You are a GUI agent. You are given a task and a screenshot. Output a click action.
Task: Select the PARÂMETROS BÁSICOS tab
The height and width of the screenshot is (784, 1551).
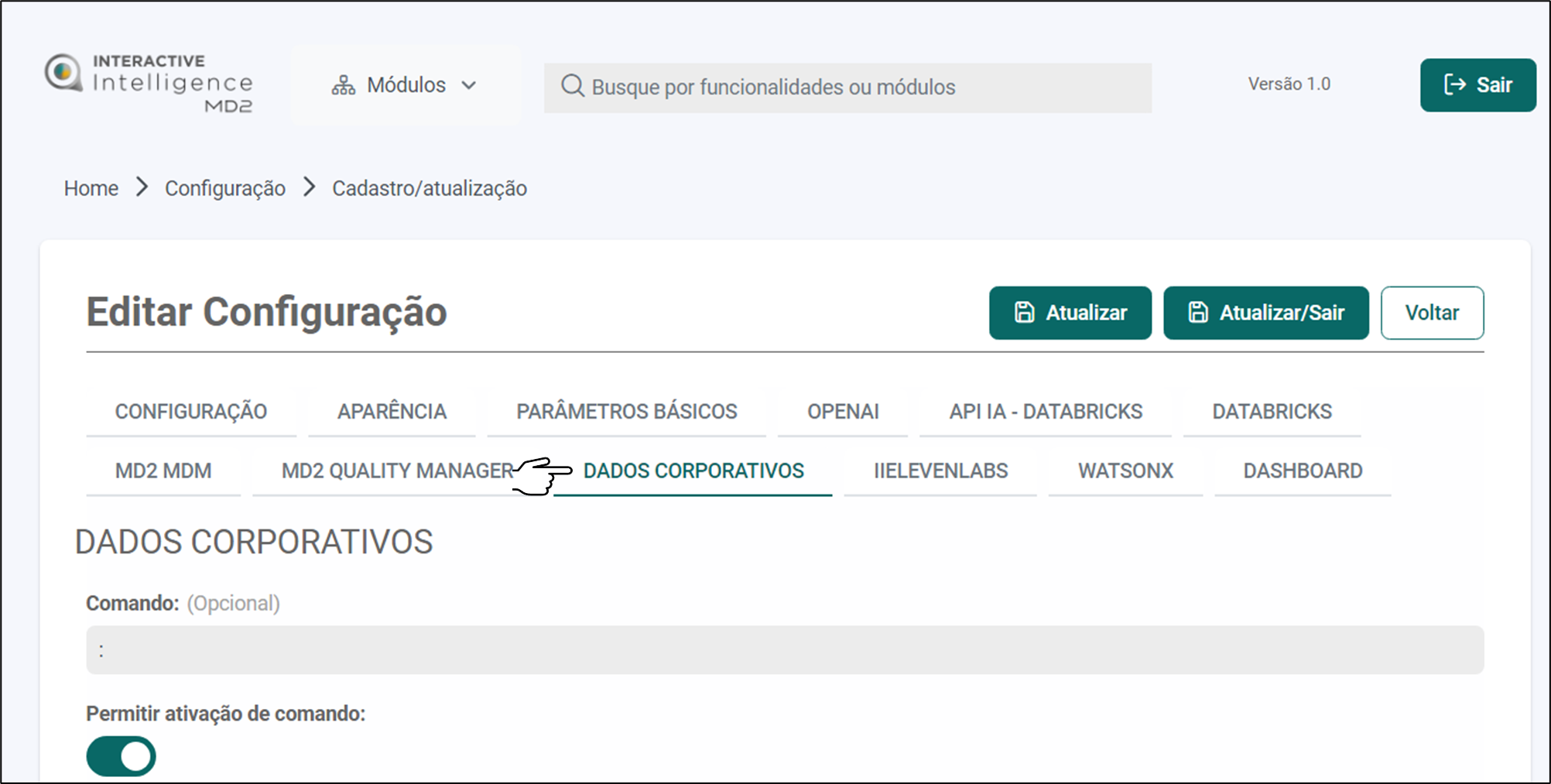(626, 412)
